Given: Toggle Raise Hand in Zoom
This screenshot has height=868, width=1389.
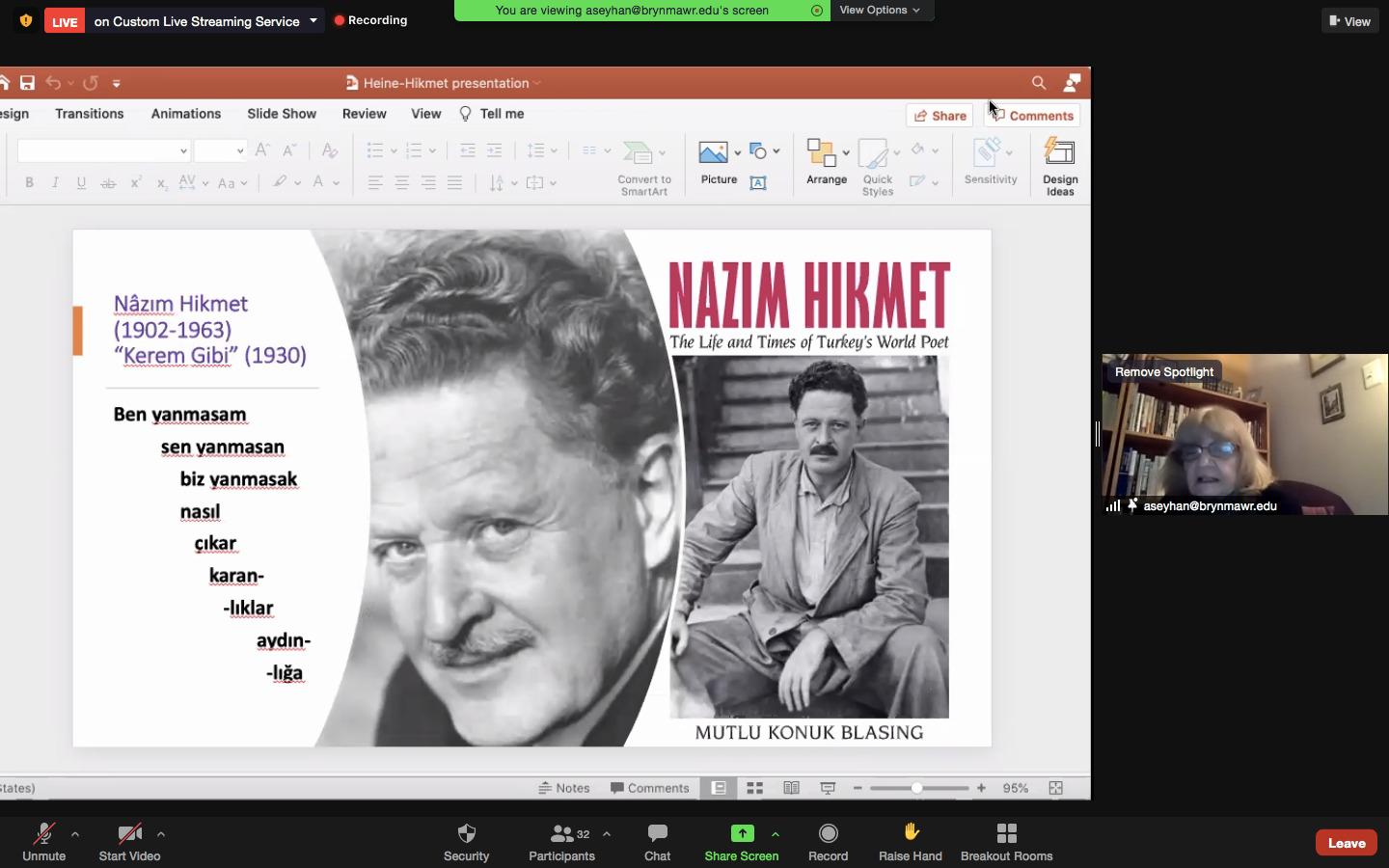Looking at the screenshot, I should tap(910, 842).
